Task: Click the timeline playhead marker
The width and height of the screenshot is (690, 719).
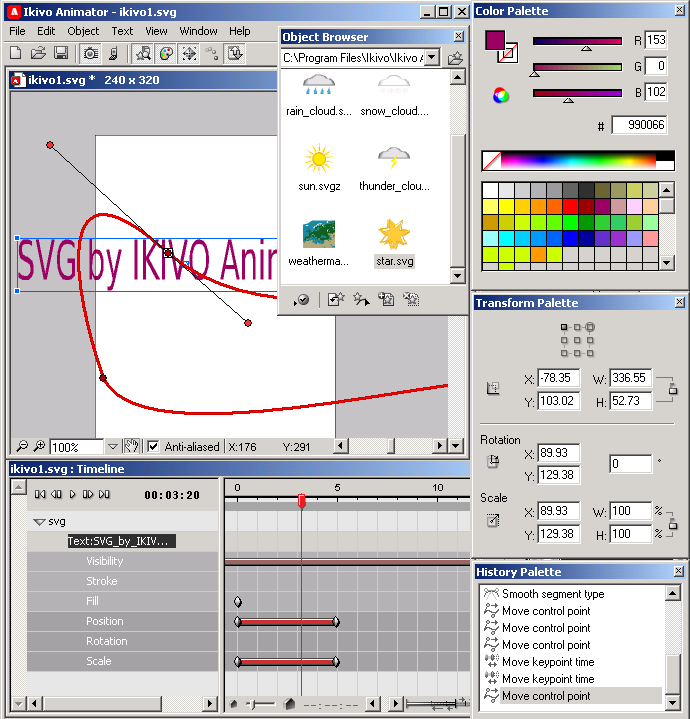Action: [301, 501]
